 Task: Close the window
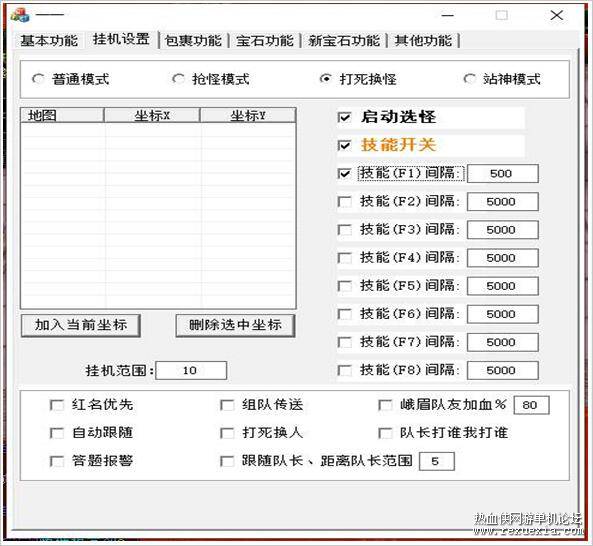click(x=556, y=16)
